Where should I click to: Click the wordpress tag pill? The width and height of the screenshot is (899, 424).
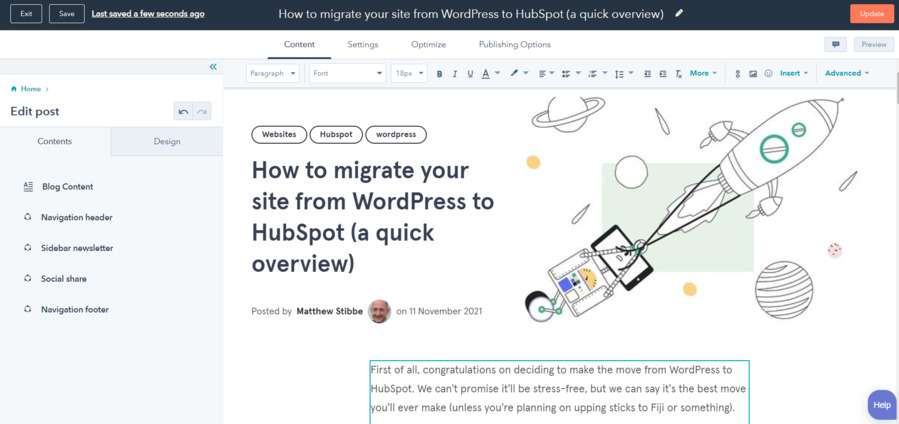396,135
